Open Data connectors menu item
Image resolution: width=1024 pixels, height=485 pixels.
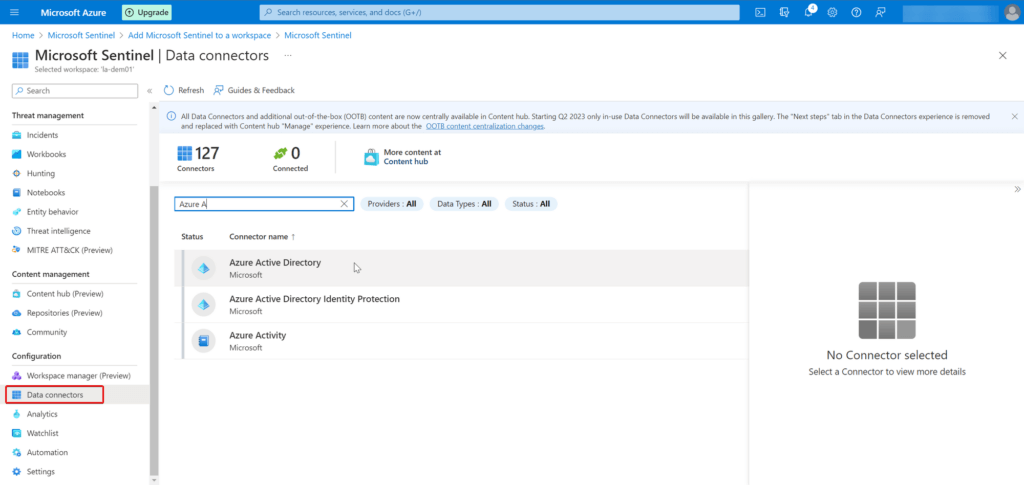pyautogui.click(x=55, y=395)
